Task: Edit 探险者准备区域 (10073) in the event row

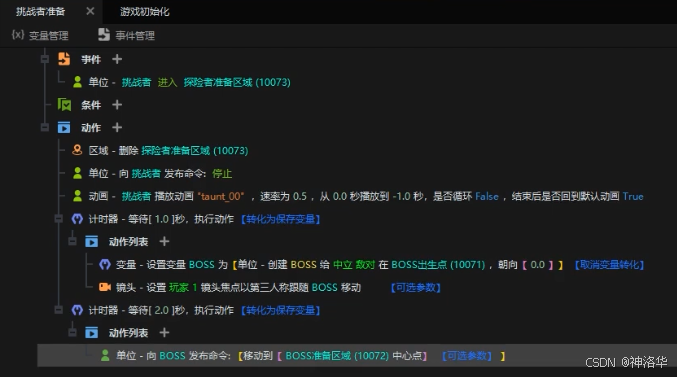Action: click(x=237, y=82)
